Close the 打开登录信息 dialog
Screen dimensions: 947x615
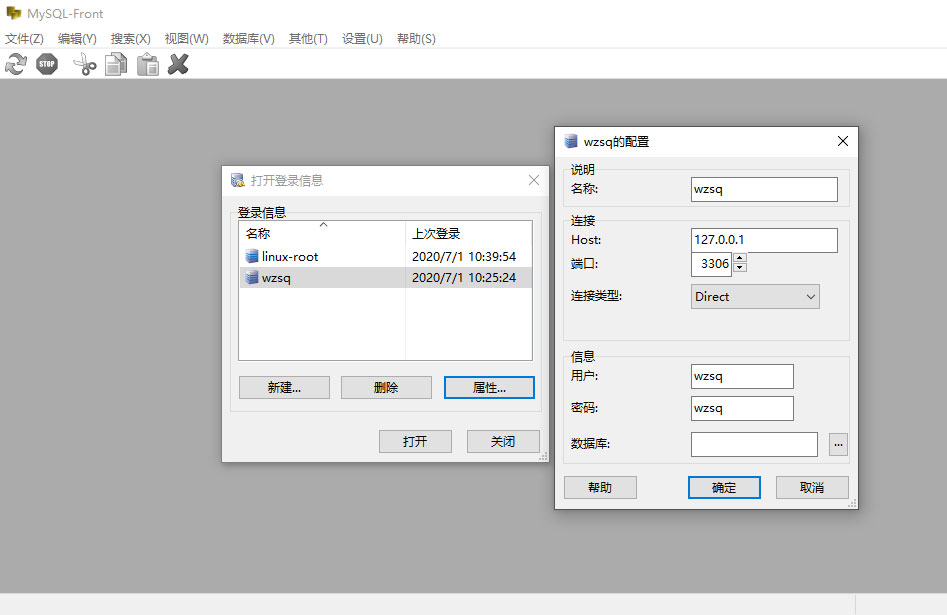[x=534, y=180]
